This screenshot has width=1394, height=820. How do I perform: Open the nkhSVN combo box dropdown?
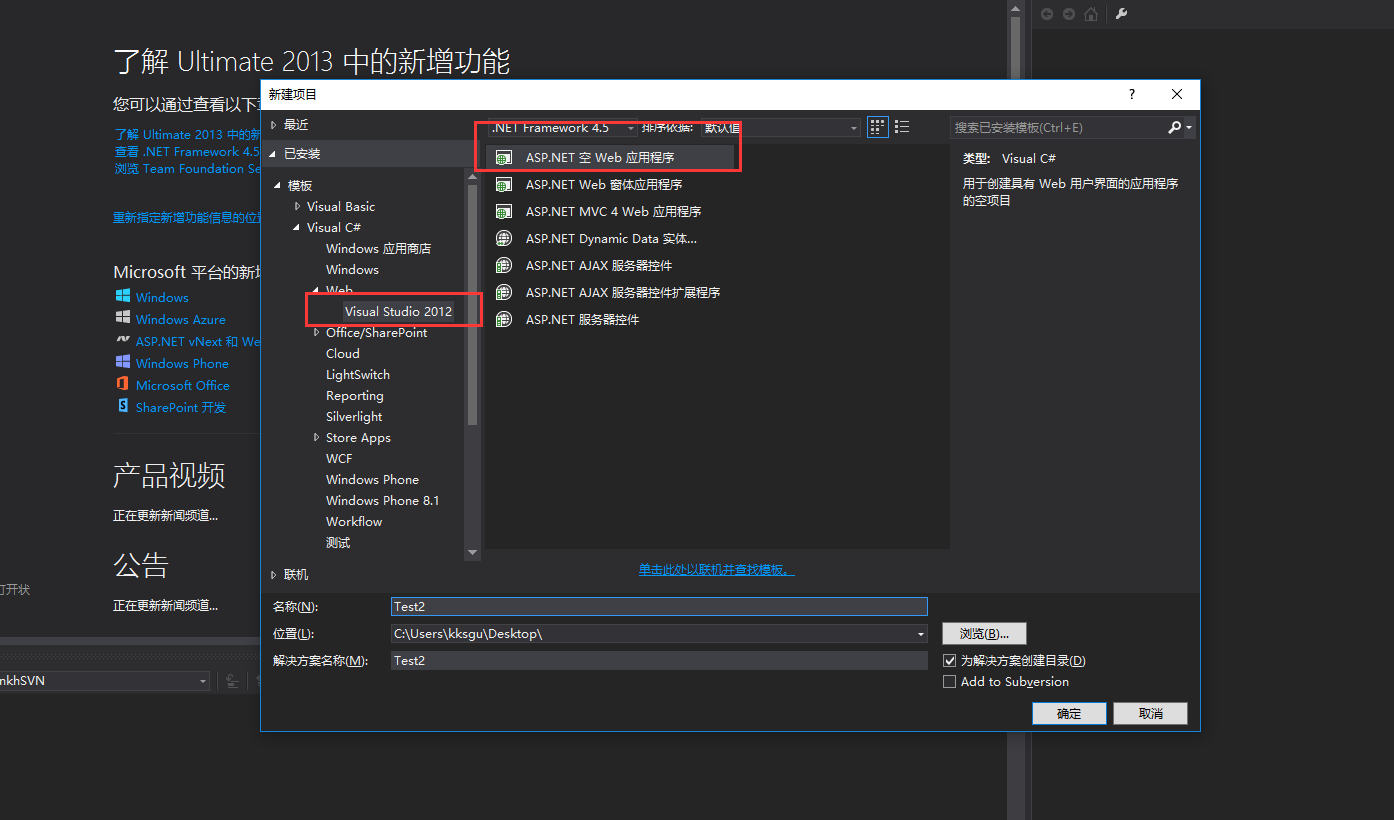(203, 681)
